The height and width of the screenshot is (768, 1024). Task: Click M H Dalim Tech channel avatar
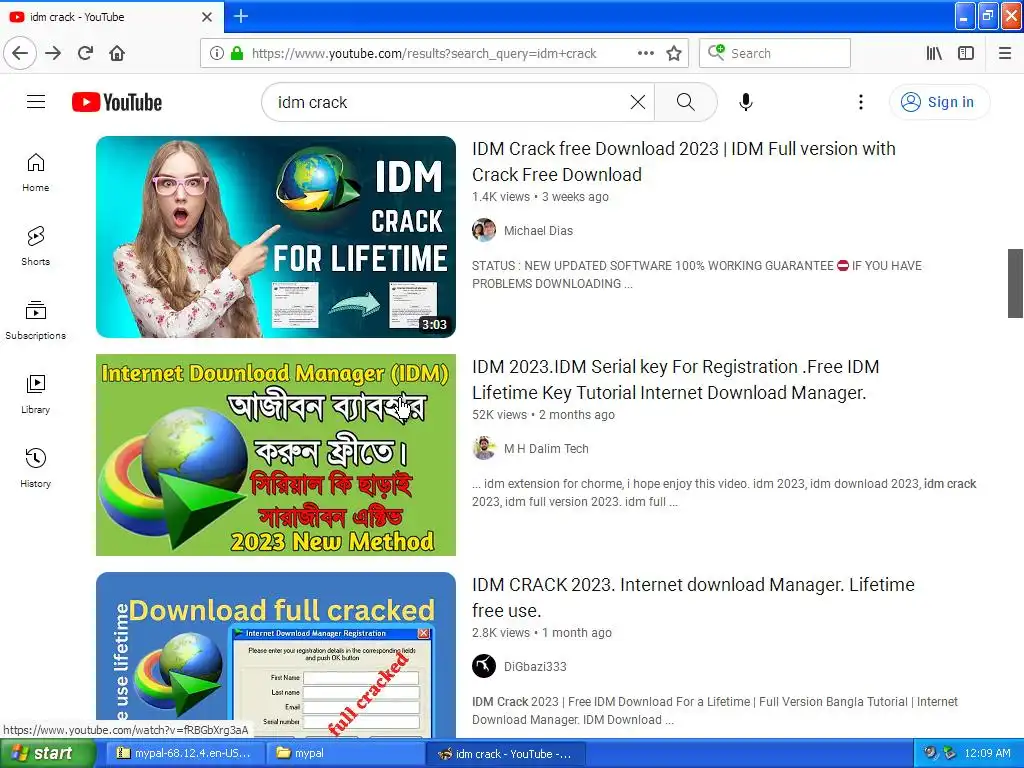point(484,449)
